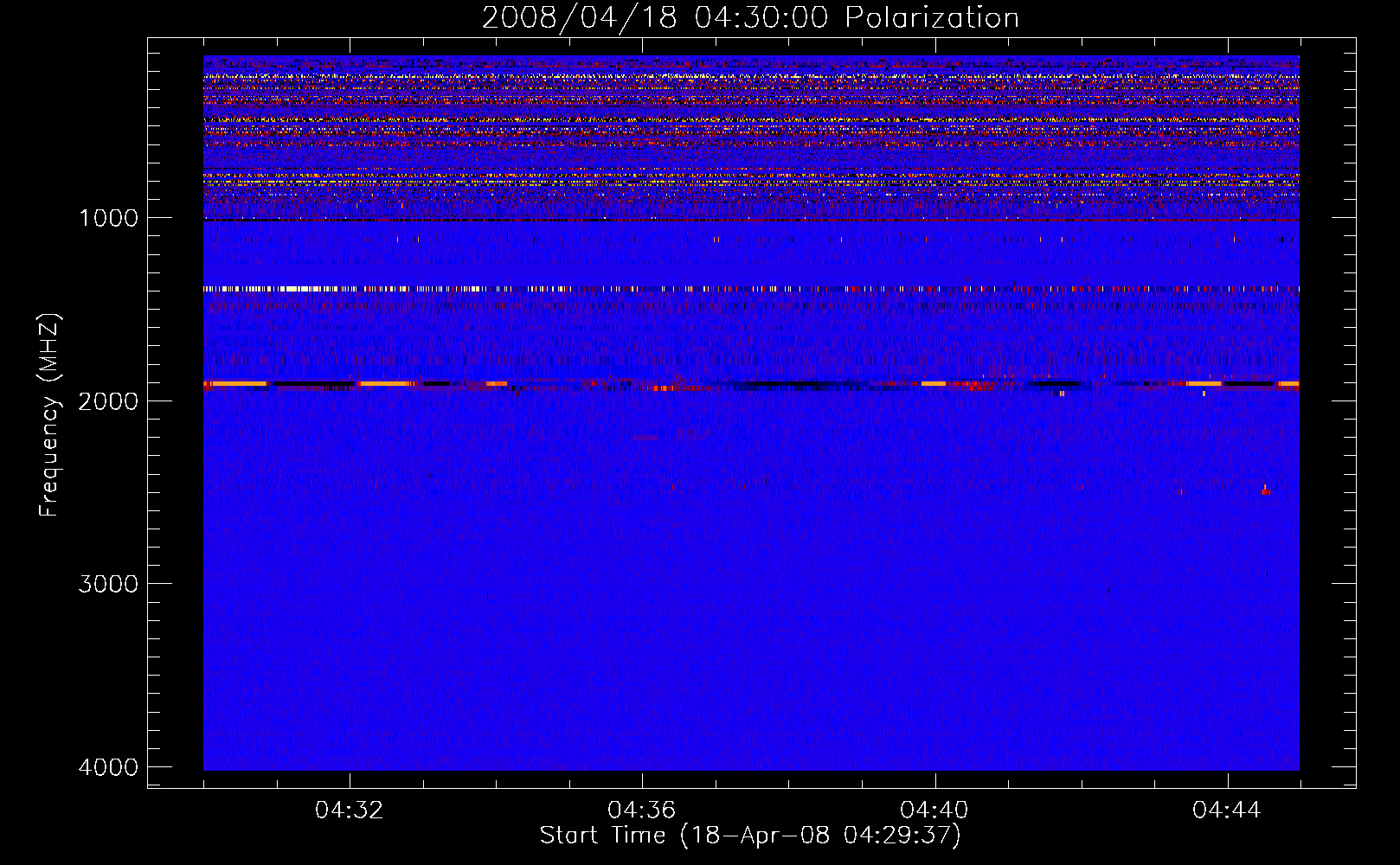1400x865 pixels.
Task: Click the 'Frequency (MHZ)' y-axis label
Action: [x=50, y=415]
